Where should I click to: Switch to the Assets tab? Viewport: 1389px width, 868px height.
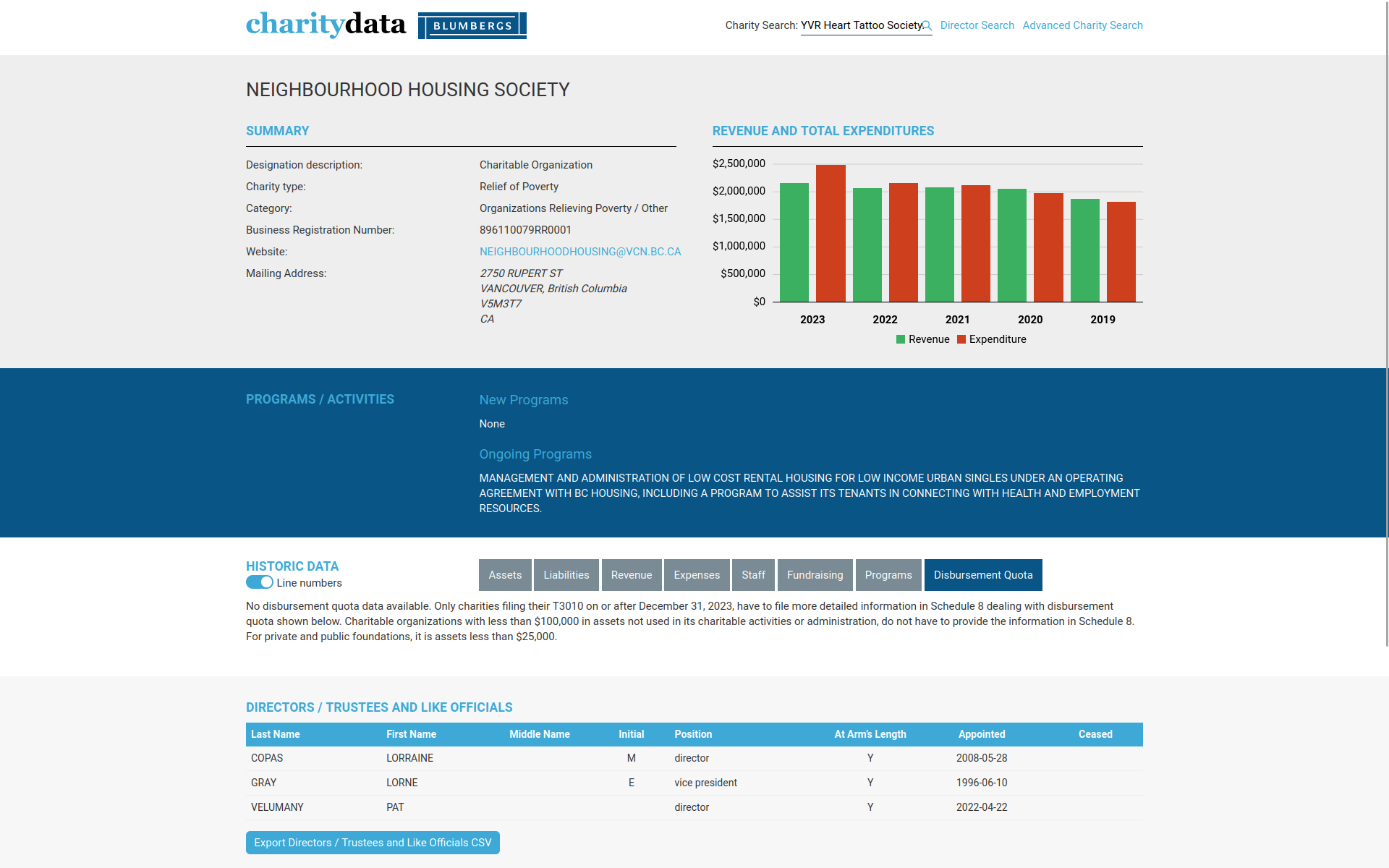[x=505, y=575]
